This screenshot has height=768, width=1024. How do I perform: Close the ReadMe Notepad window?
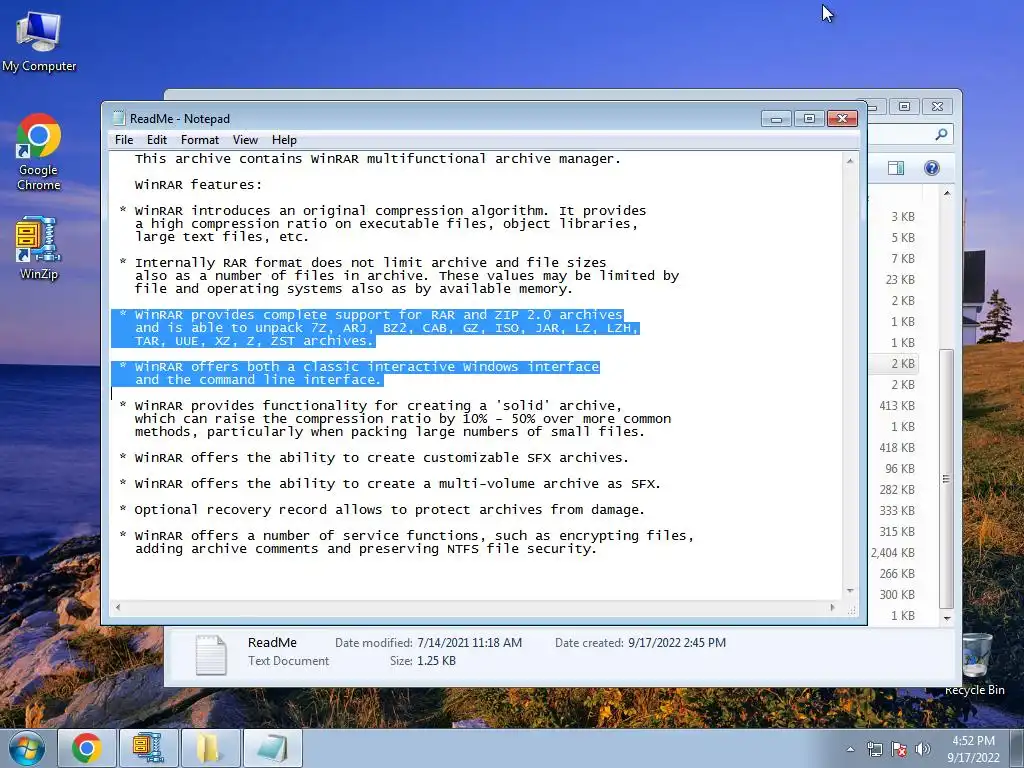coord(842,119)
